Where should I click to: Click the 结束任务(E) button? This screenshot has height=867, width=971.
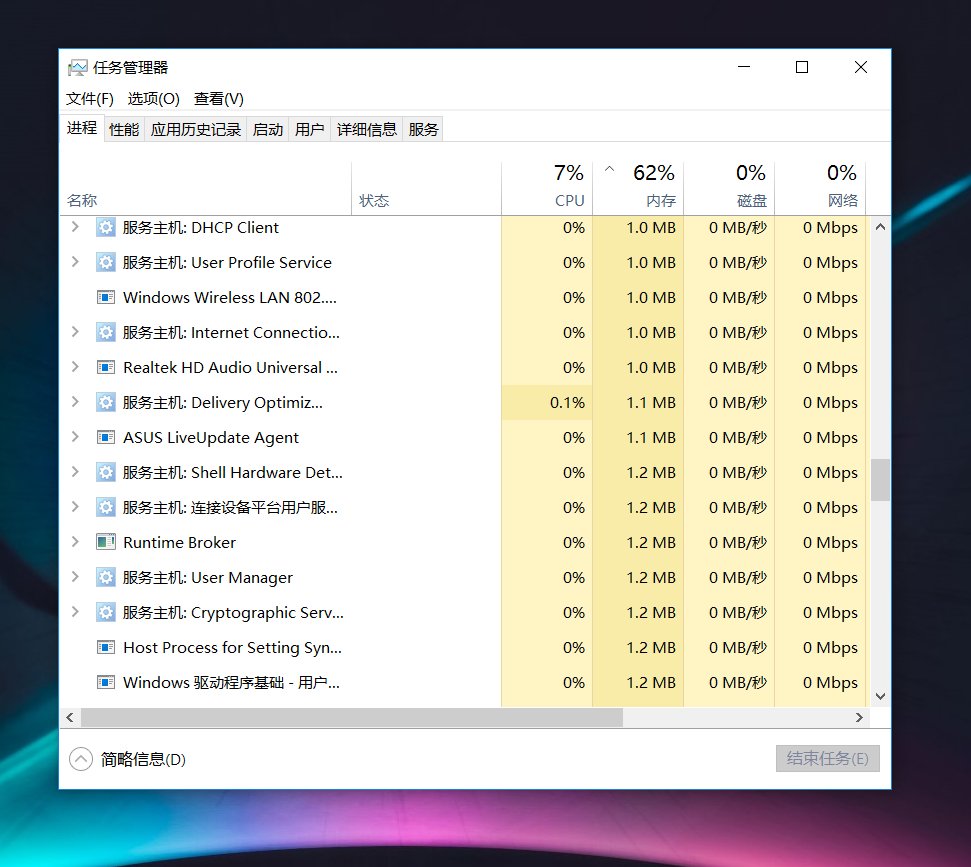(x=827, y=759)
